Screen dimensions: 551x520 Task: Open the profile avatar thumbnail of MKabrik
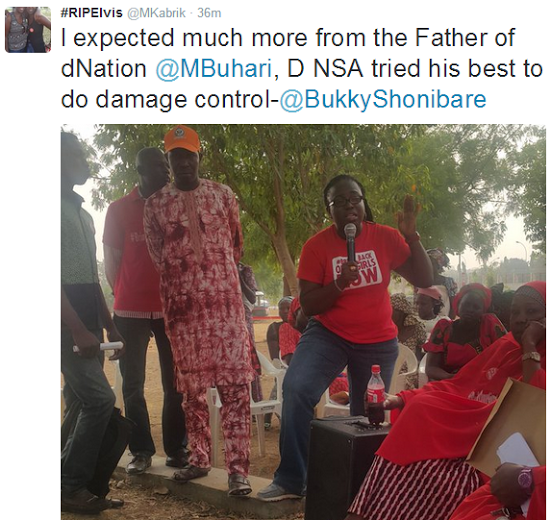pos(28,30)
